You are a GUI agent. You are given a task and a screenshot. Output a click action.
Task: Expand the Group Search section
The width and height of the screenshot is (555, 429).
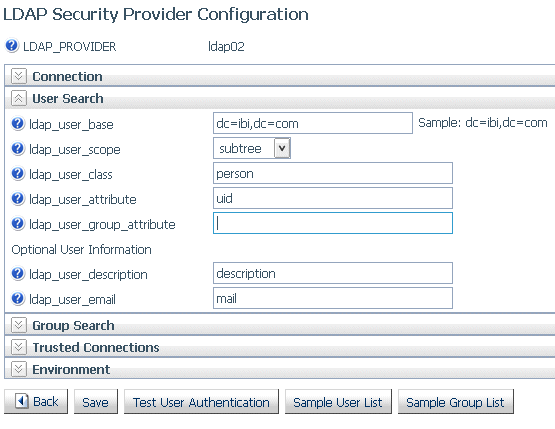coord(19,325)
